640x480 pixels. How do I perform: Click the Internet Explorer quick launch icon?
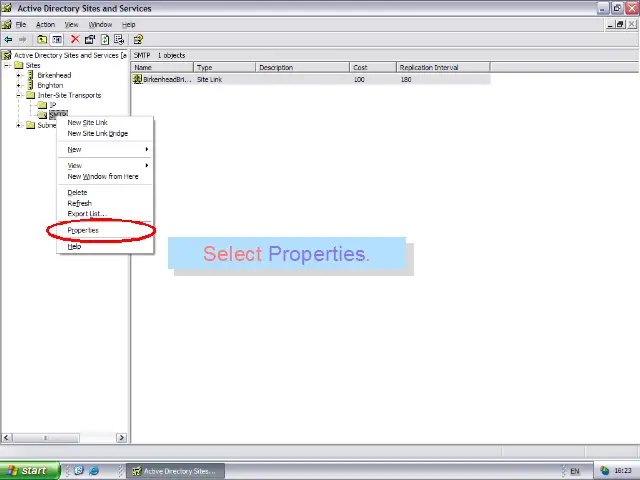tap(94, 471)
